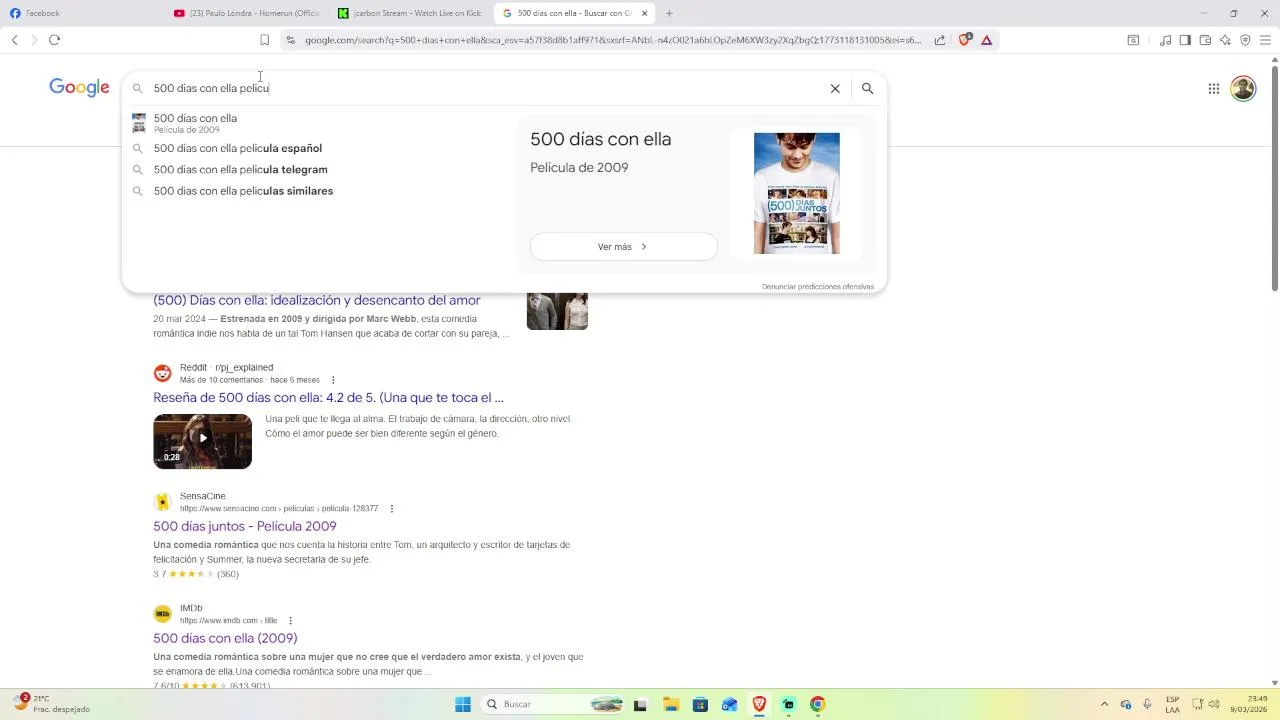Click the SensaCine site name
The image size is (1280, 720).
(x=202, y=496)
